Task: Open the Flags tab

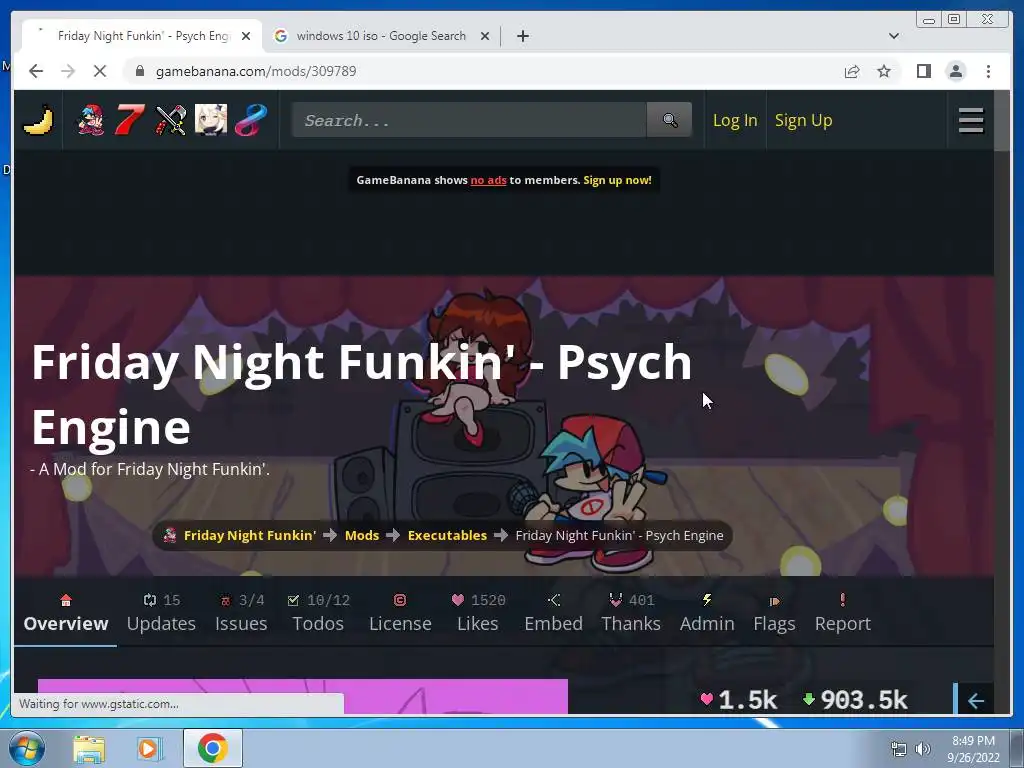Action: click(x=774, y=613)
